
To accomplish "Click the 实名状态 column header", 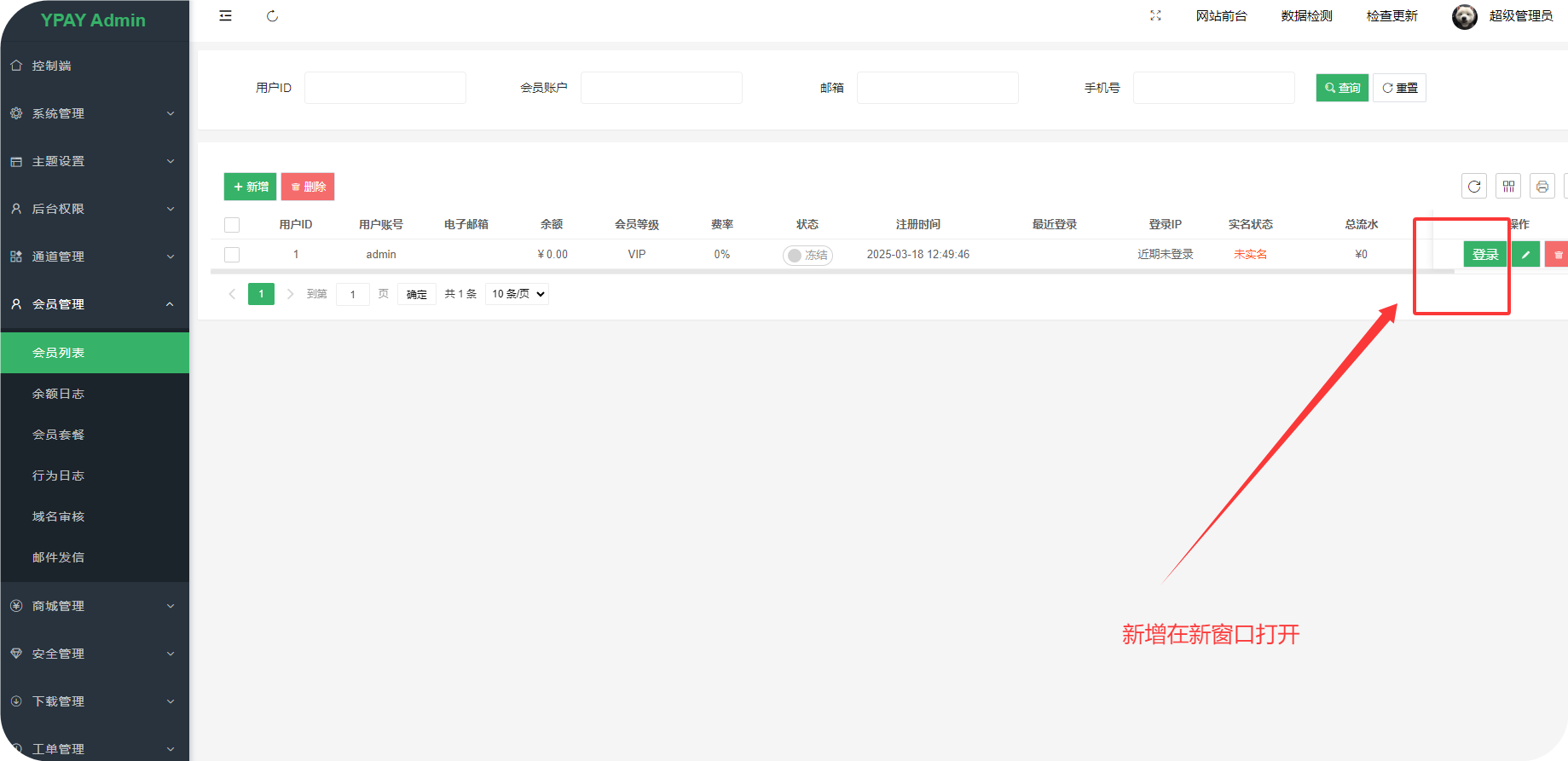I will tap(1250, 224).
